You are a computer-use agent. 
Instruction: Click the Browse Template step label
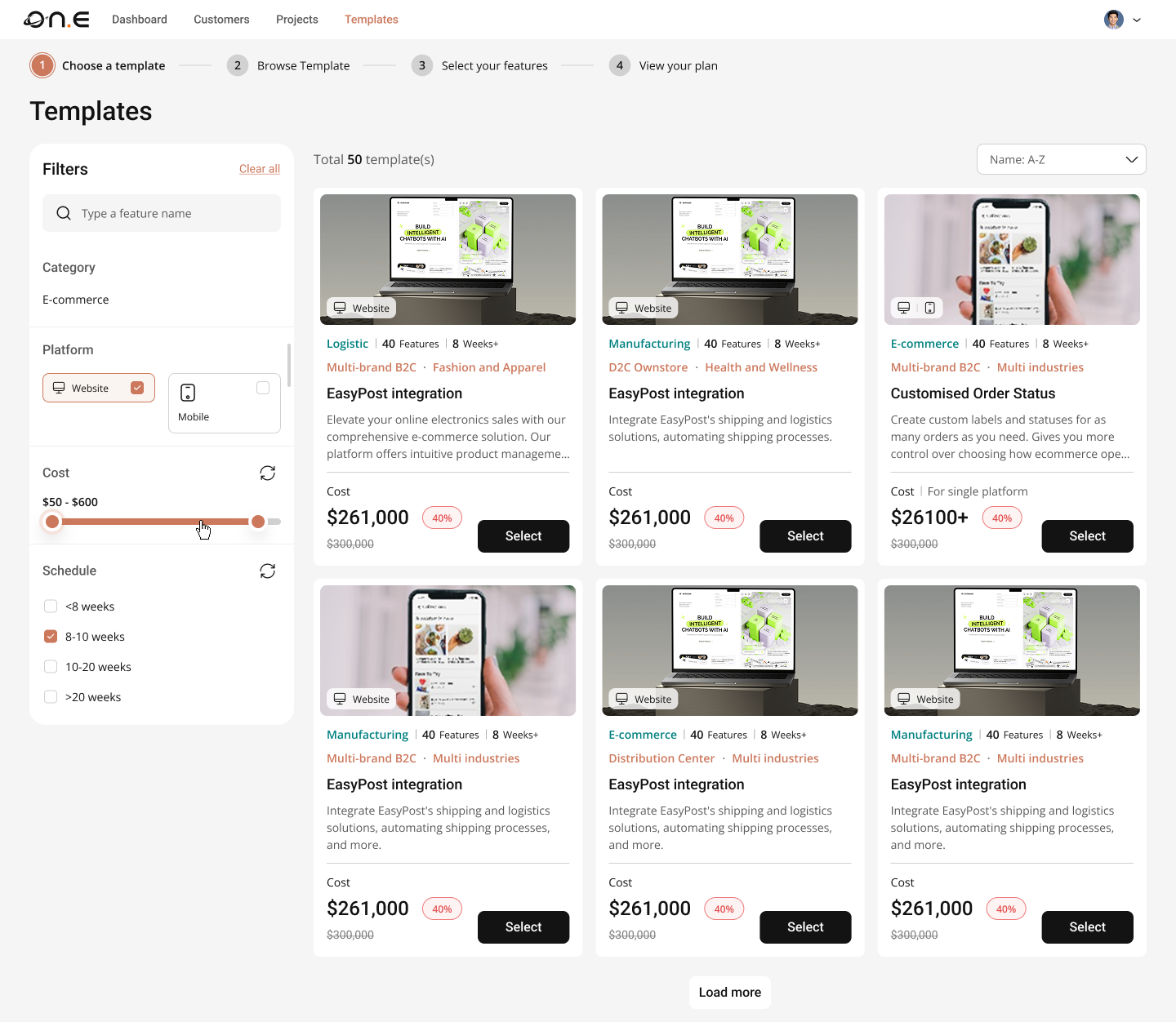click(303, 65)
